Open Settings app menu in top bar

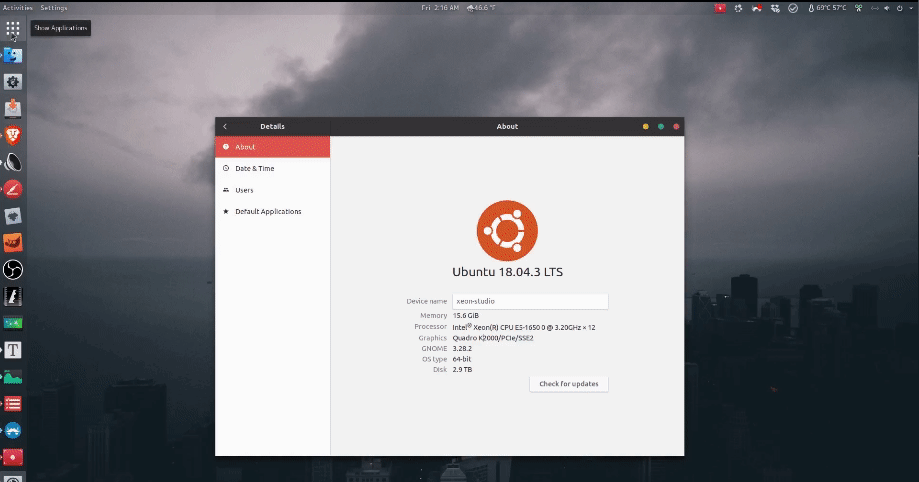pyautogui.click(x=54, y=8)
